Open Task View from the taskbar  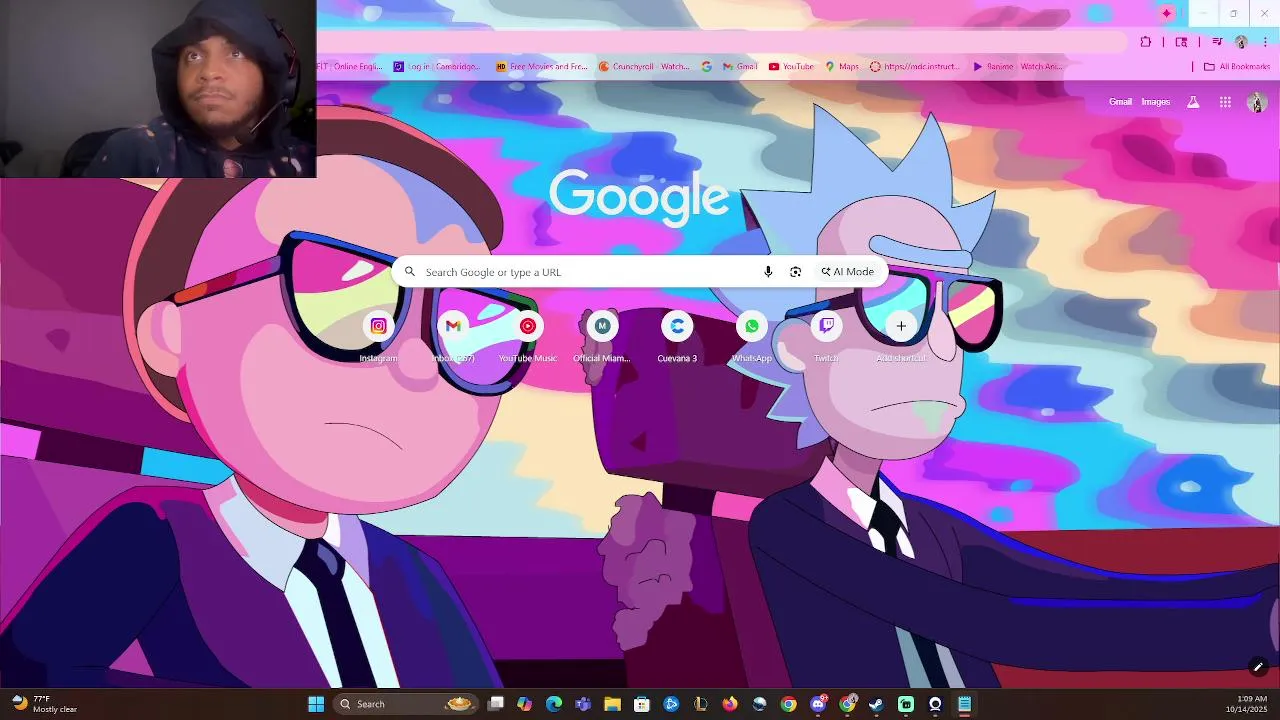tap(496, 704)
